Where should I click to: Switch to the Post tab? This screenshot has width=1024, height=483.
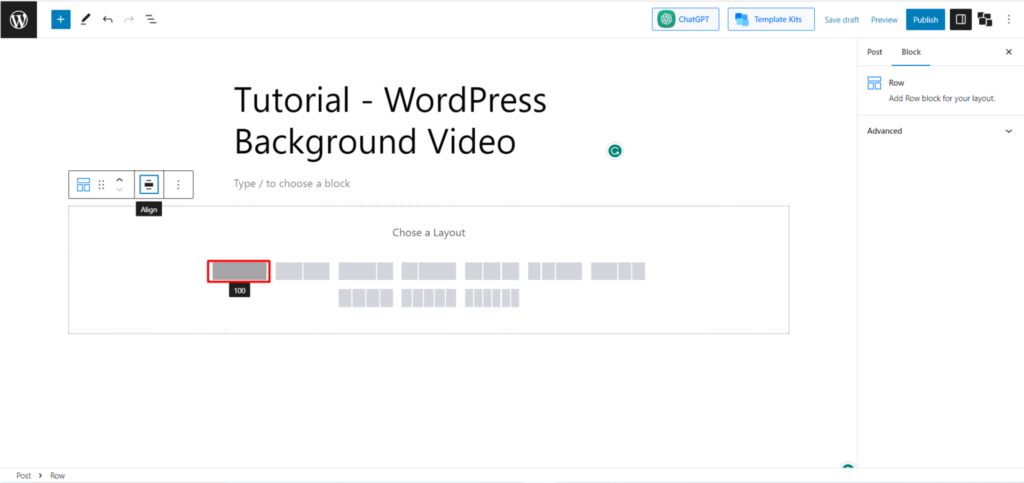point(874,52)
